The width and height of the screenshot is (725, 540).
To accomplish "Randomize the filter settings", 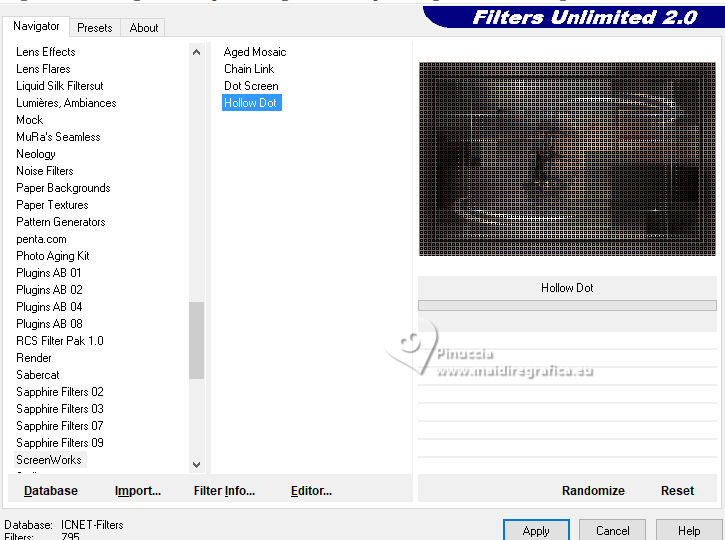I will pyautogui.click(x=593, y=491).
